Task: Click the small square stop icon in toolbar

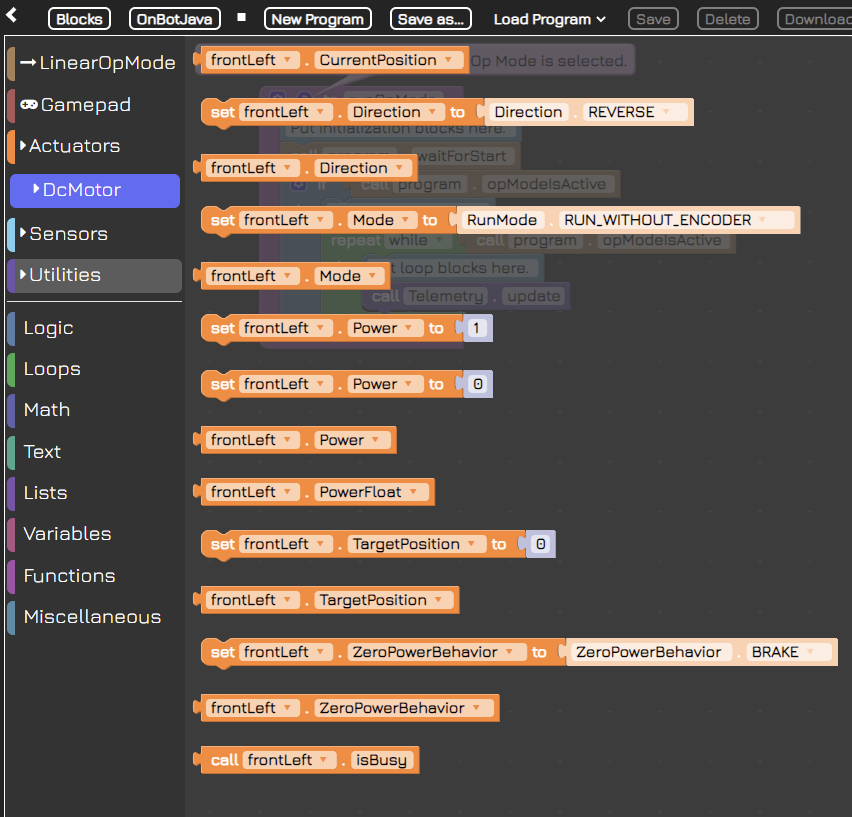Action: [240, 17]
